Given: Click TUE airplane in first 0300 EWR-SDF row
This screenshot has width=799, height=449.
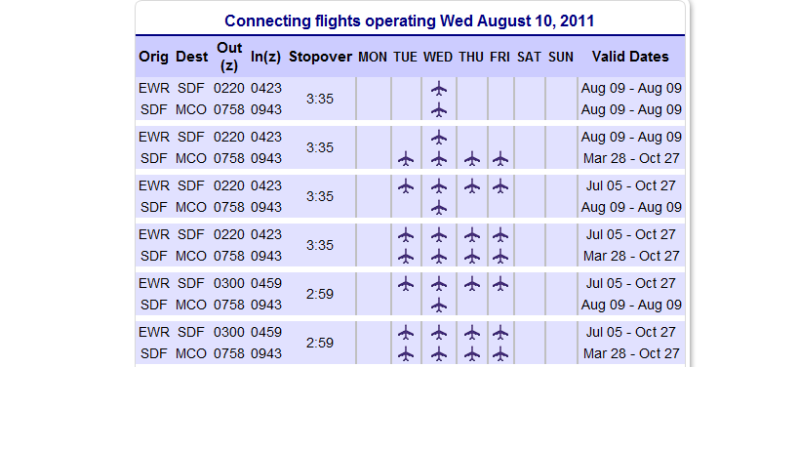Looking at the screenshot, I should point(405,283).
